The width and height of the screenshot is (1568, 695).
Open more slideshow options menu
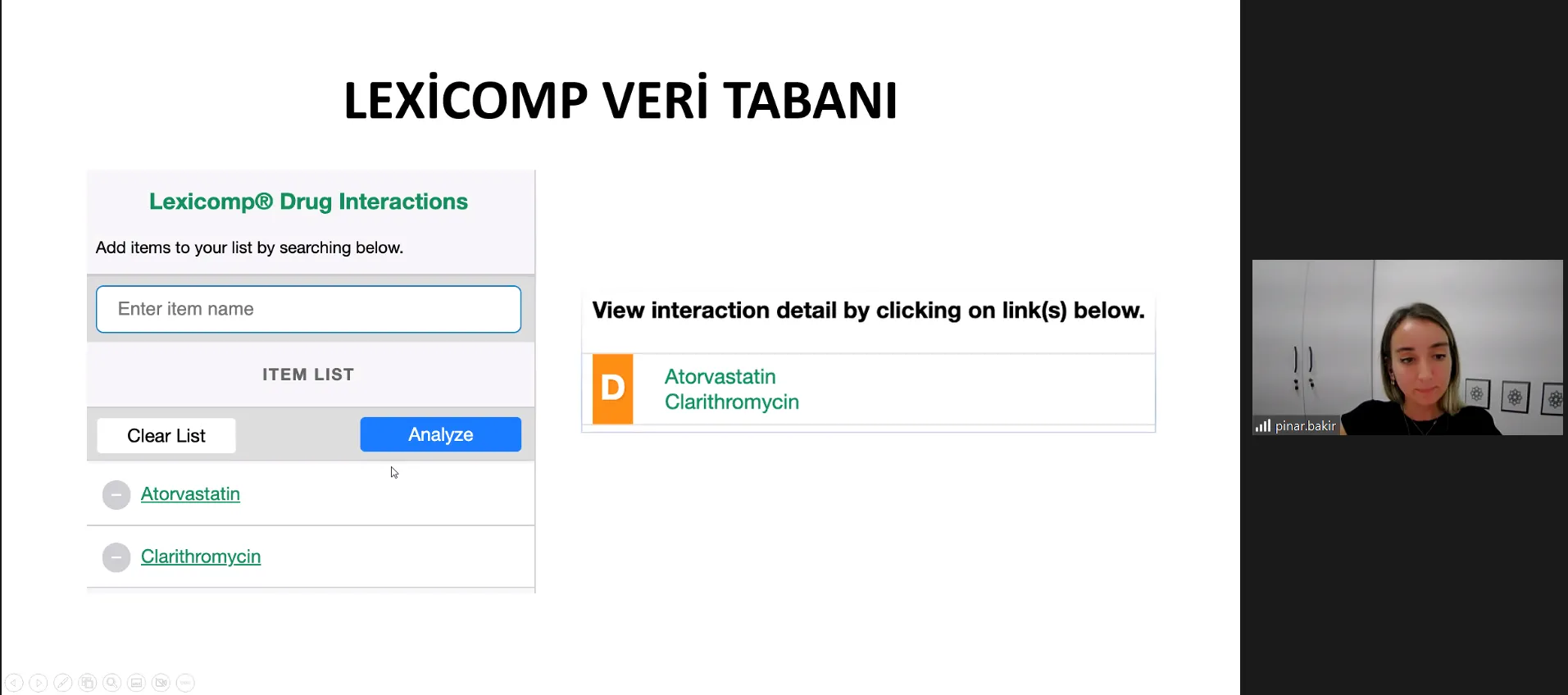(186, 683)
